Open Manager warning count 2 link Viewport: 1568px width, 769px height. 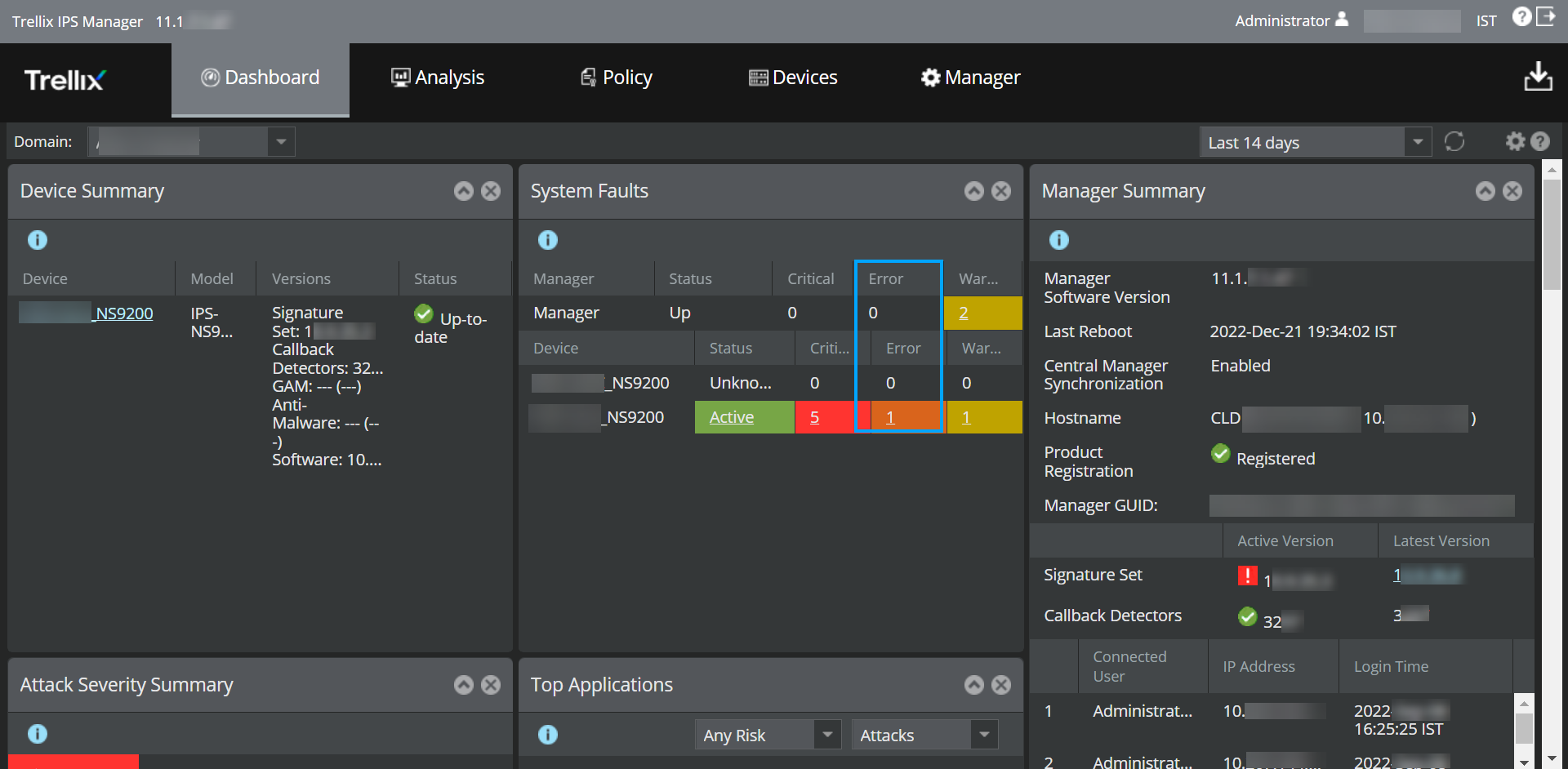964,313
